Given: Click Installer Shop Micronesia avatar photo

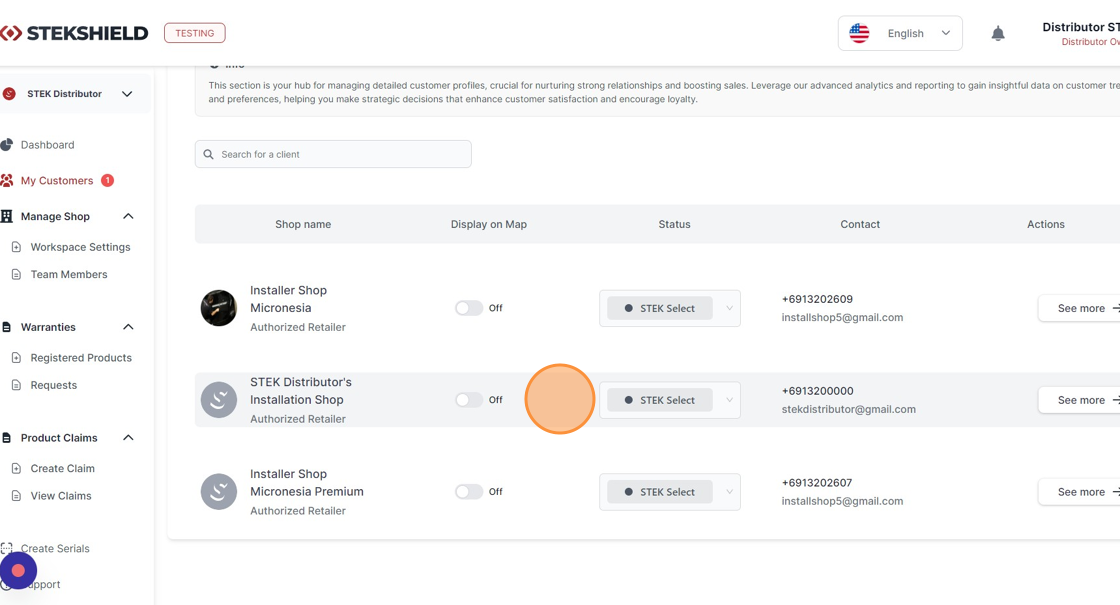Looking at the screenshot, I should (x=219, y=308).
